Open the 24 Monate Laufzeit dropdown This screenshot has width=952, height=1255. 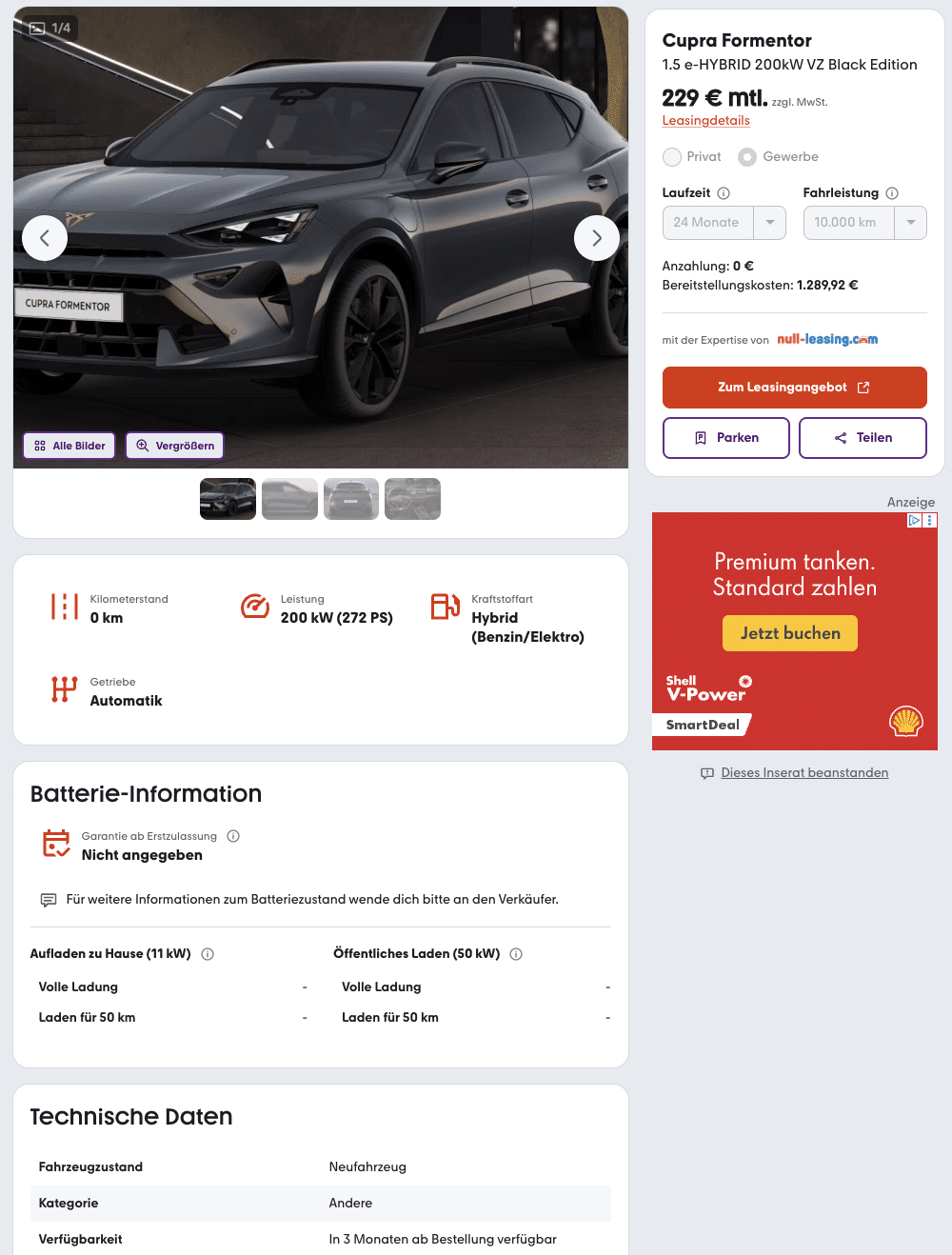click(724, 223)
